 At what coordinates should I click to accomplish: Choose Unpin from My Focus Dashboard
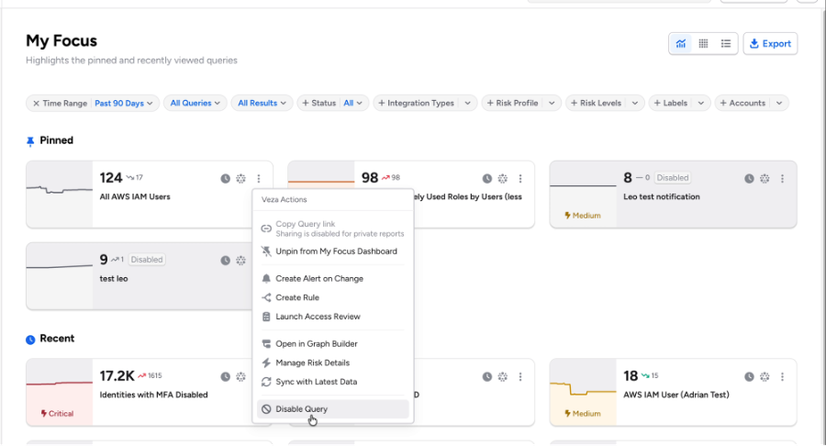point(332,251)
